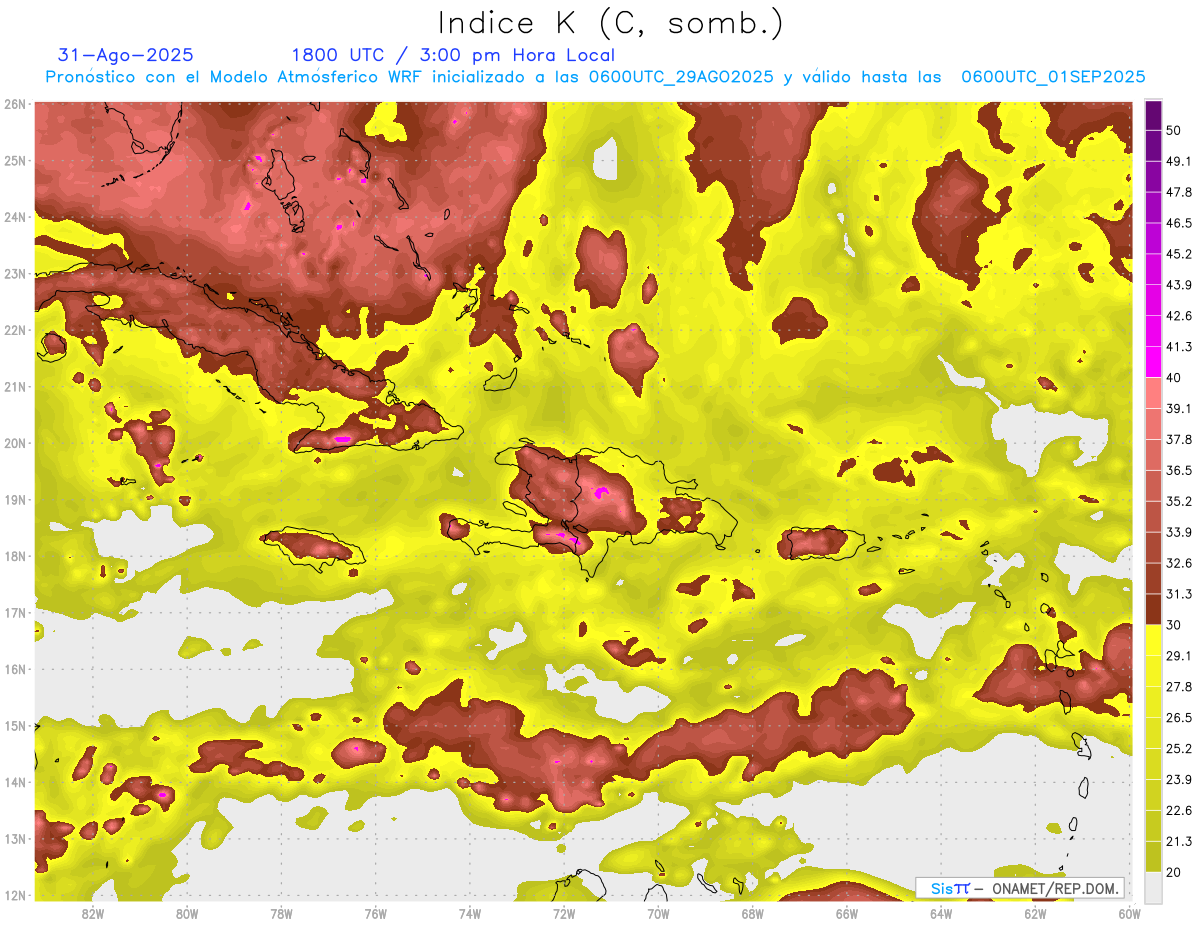Click the grey legend band below 20

pyautogui.click(x=1153, y=887)
